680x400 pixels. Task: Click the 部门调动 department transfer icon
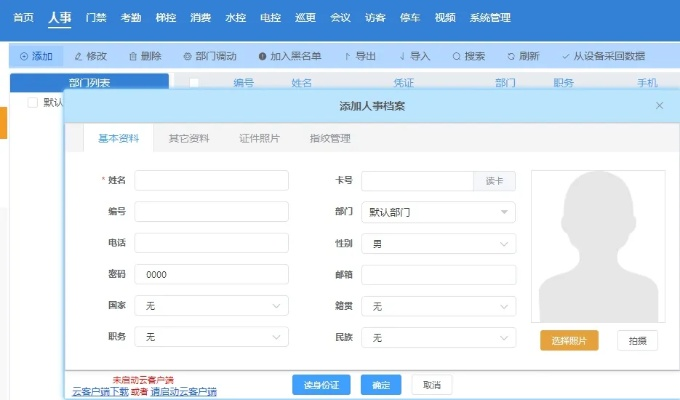[188, 56]
